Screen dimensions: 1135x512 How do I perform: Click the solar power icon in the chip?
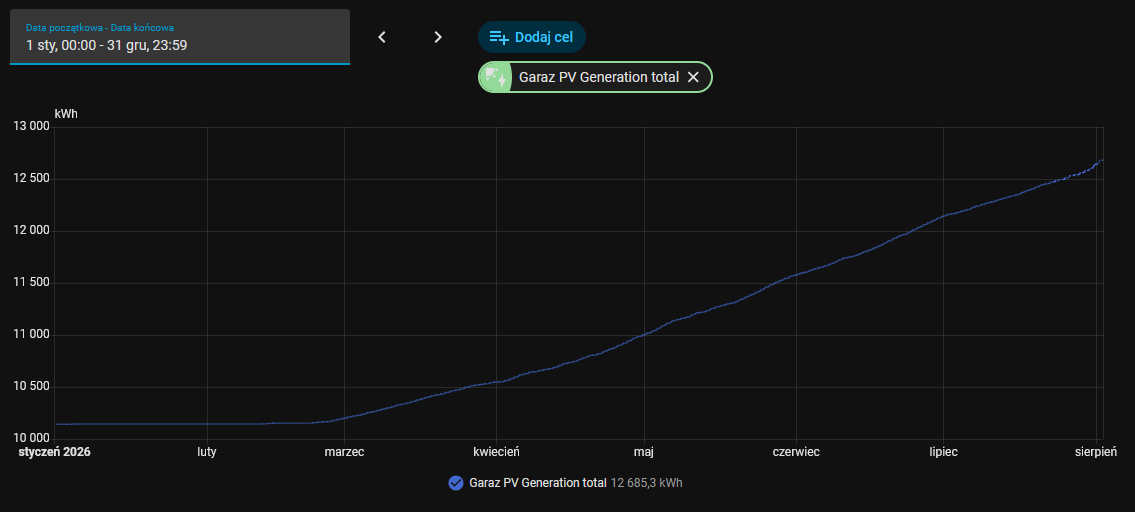496,77
